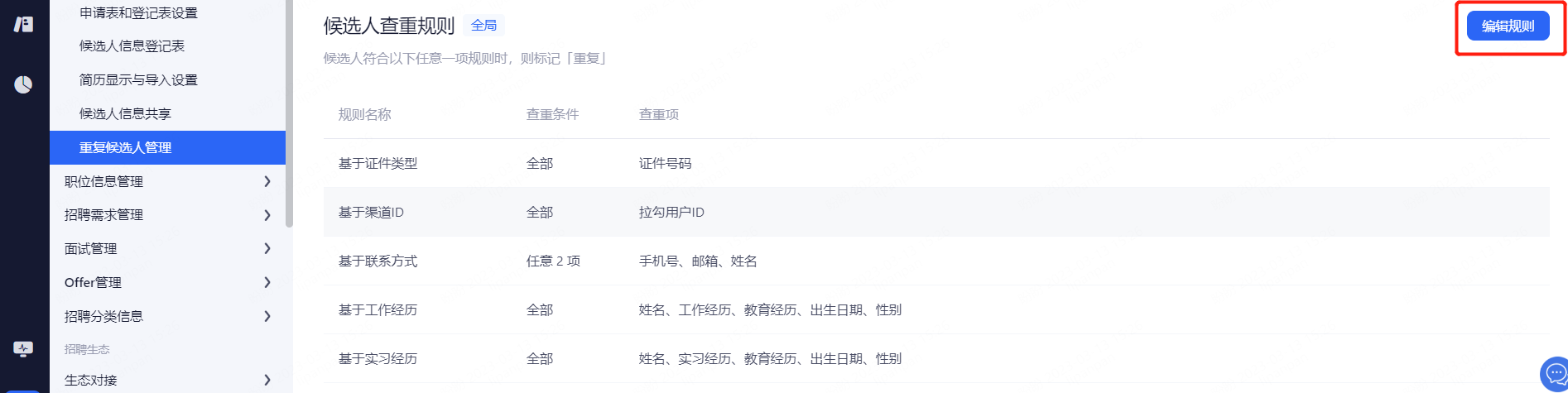Open 申请表和登记表设置 menu item

click(x=138, y=13)
